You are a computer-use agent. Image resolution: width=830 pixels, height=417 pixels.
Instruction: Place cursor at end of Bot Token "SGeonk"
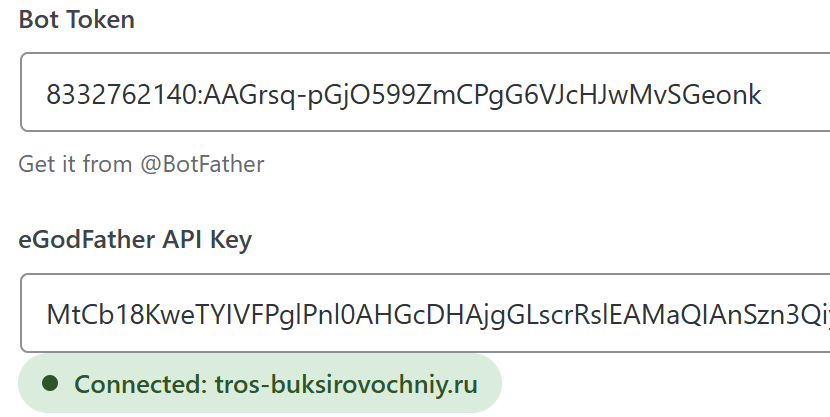[763, 95]
